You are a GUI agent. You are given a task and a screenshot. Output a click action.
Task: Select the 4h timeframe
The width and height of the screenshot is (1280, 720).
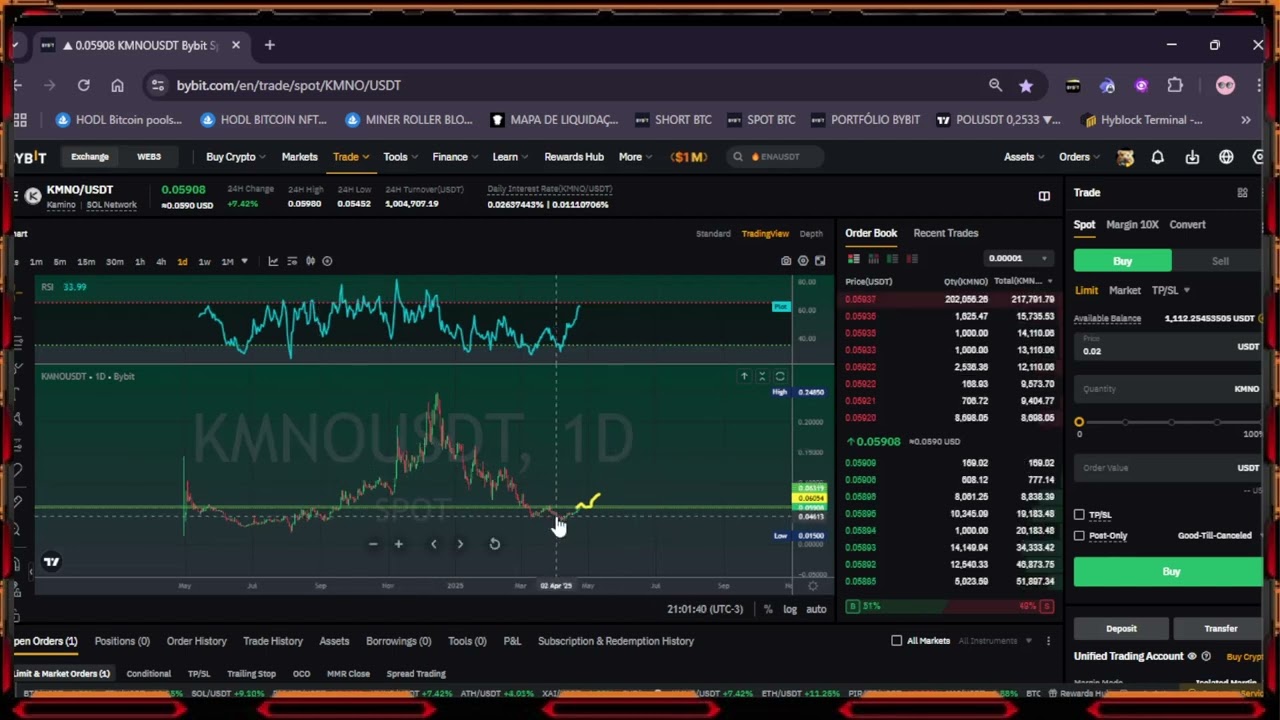(x=161, y=262)
